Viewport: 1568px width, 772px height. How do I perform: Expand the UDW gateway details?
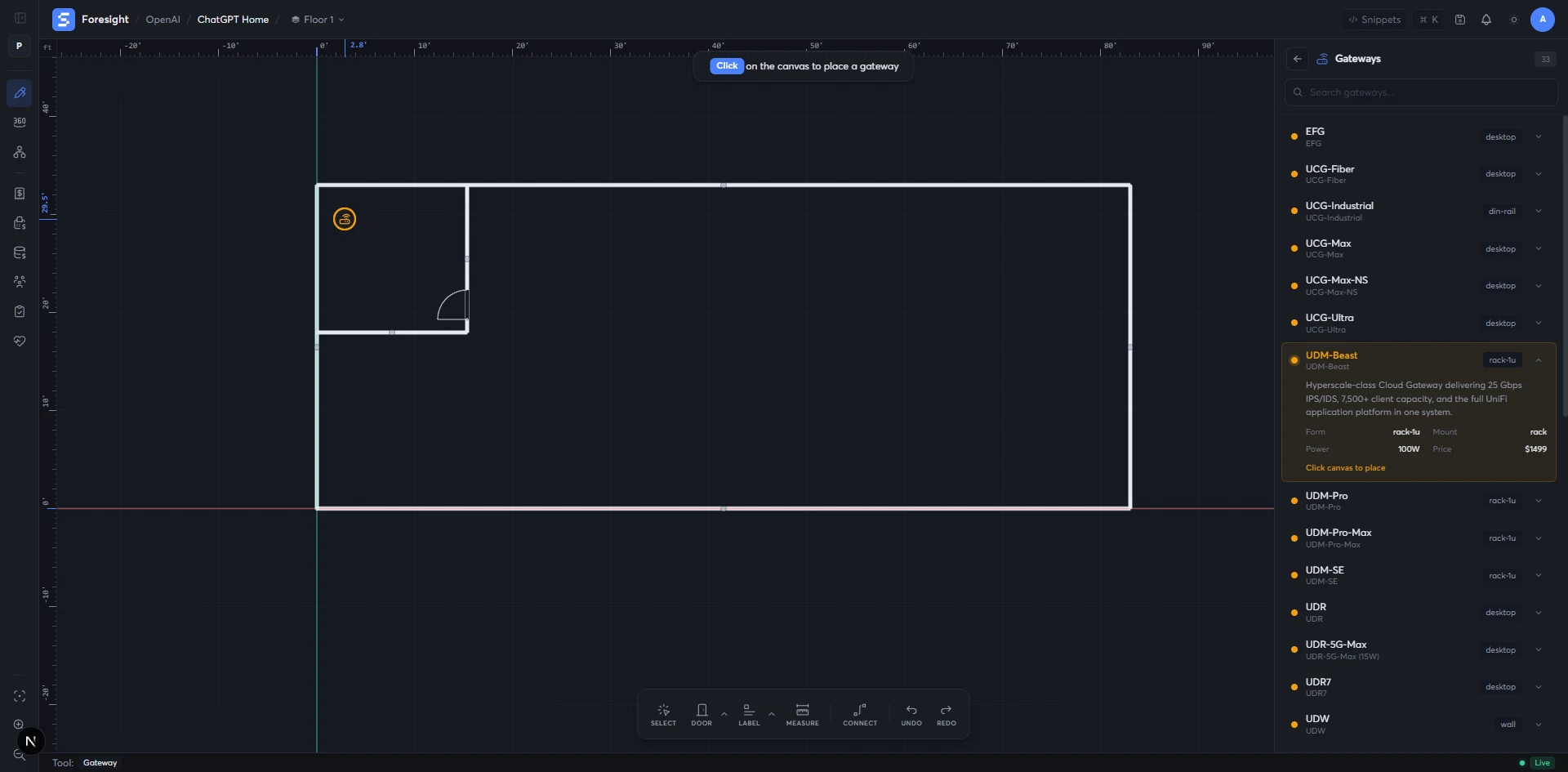point(1539,725)
